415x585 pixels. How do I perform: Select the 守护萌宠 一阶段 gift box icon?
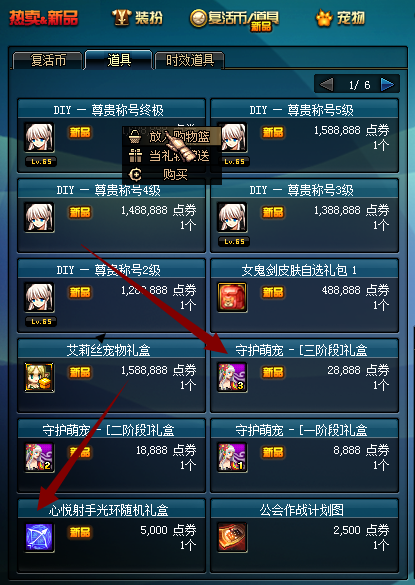click(232, 457)
